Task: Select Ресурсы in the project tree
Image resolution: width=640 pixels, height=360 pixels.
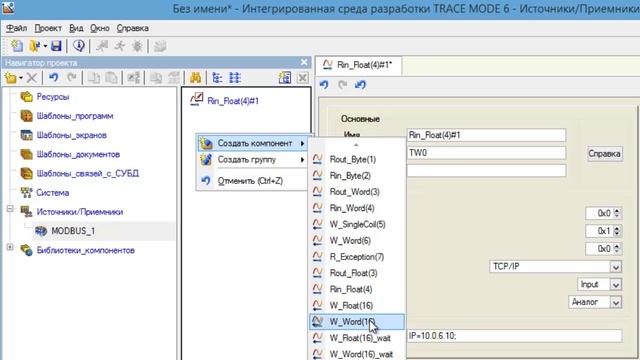Action: tap(53, 97)
